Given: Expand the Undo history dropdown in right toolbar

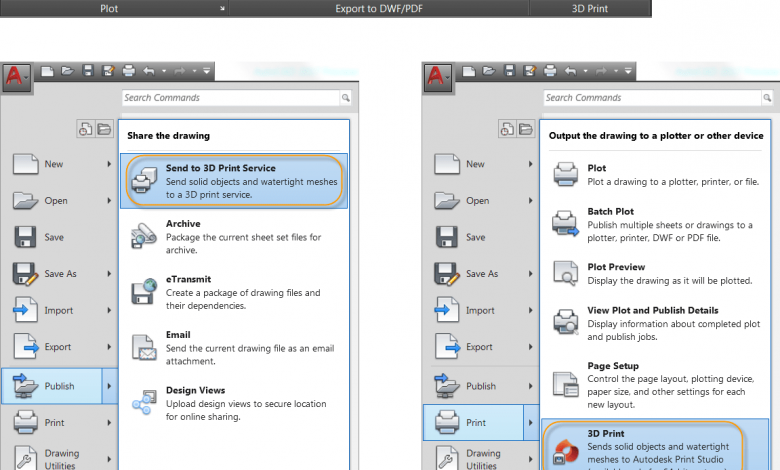Looking at the screenshot, I should 585,71.
